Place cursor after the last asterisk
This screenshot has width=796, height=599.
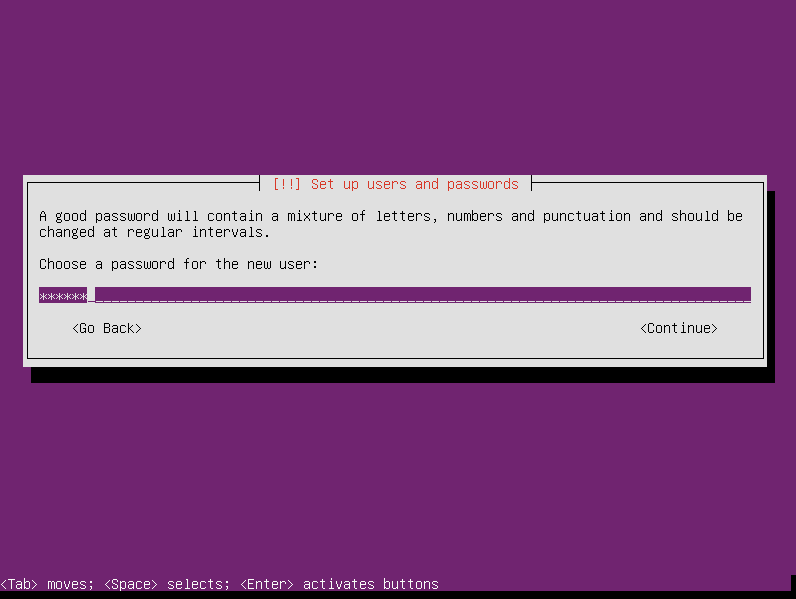coord(91,296)
